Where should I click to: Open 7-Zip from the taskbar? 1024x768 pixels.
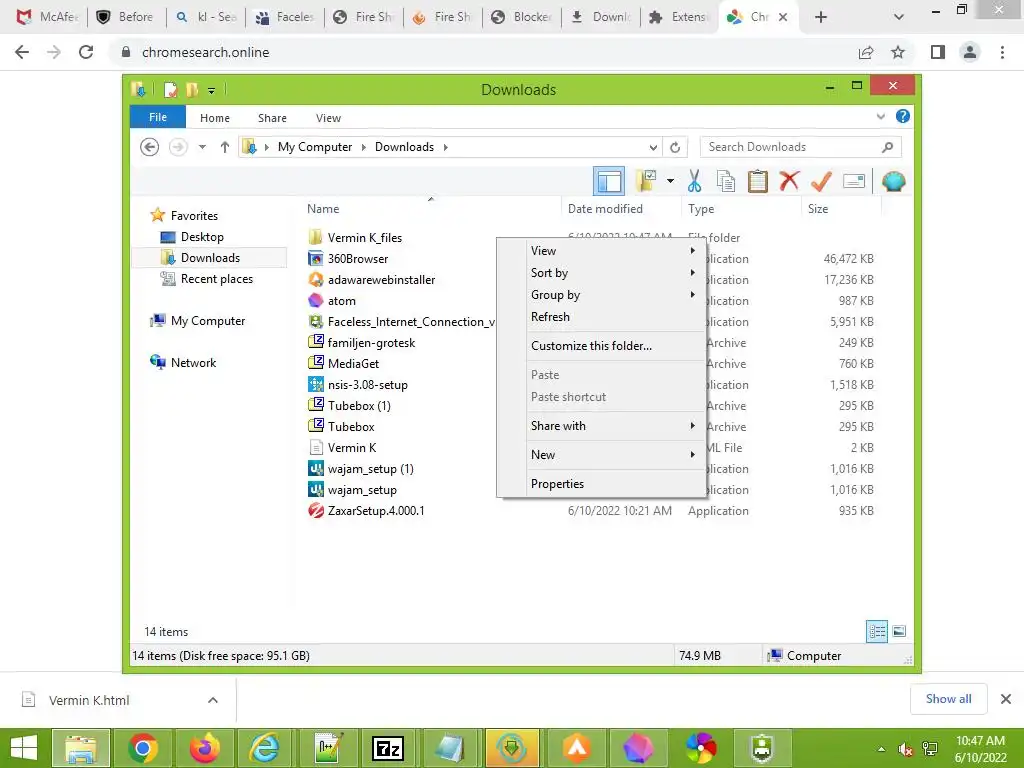pos(388,748)
